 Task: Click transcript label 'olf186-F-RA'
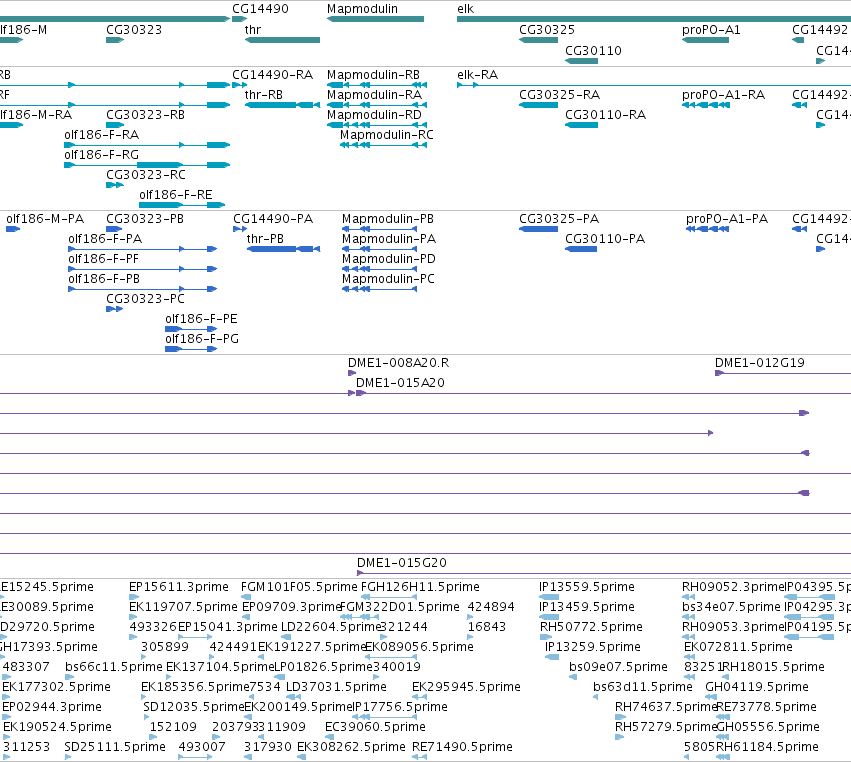tap(101, 135)
